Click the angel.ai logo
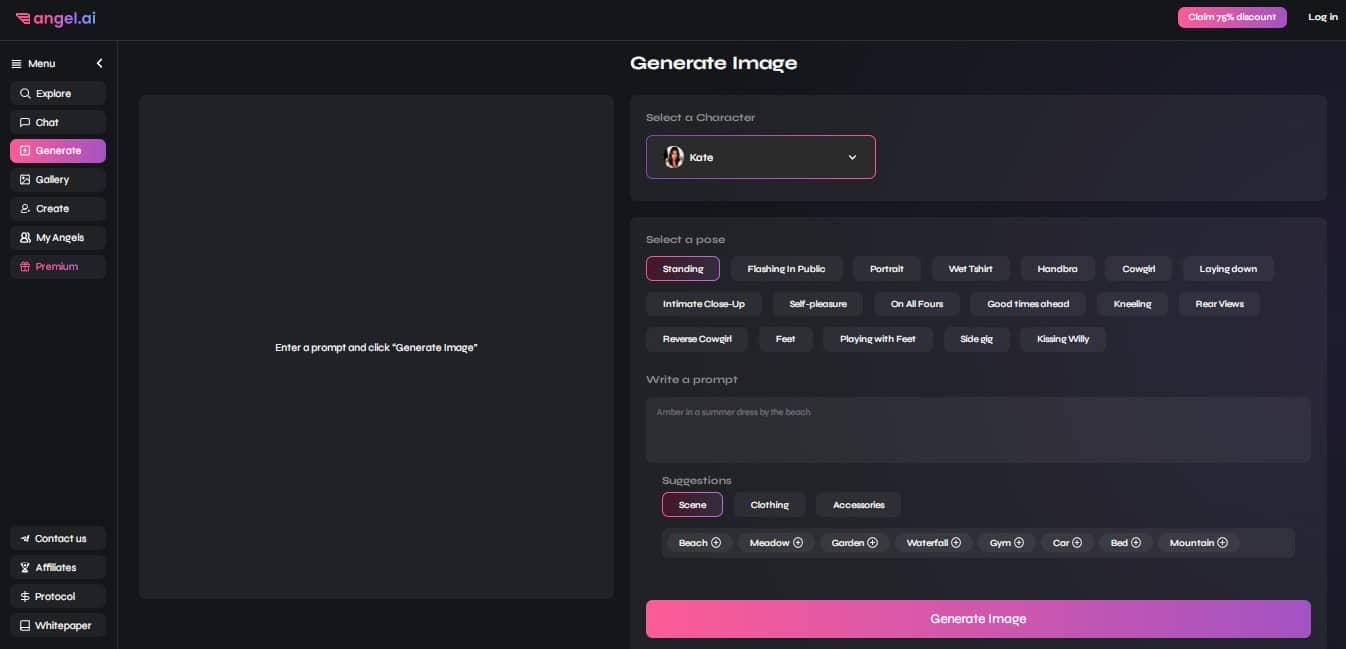Viewport: 1346px width, 649px height. (x=56, y=18)
